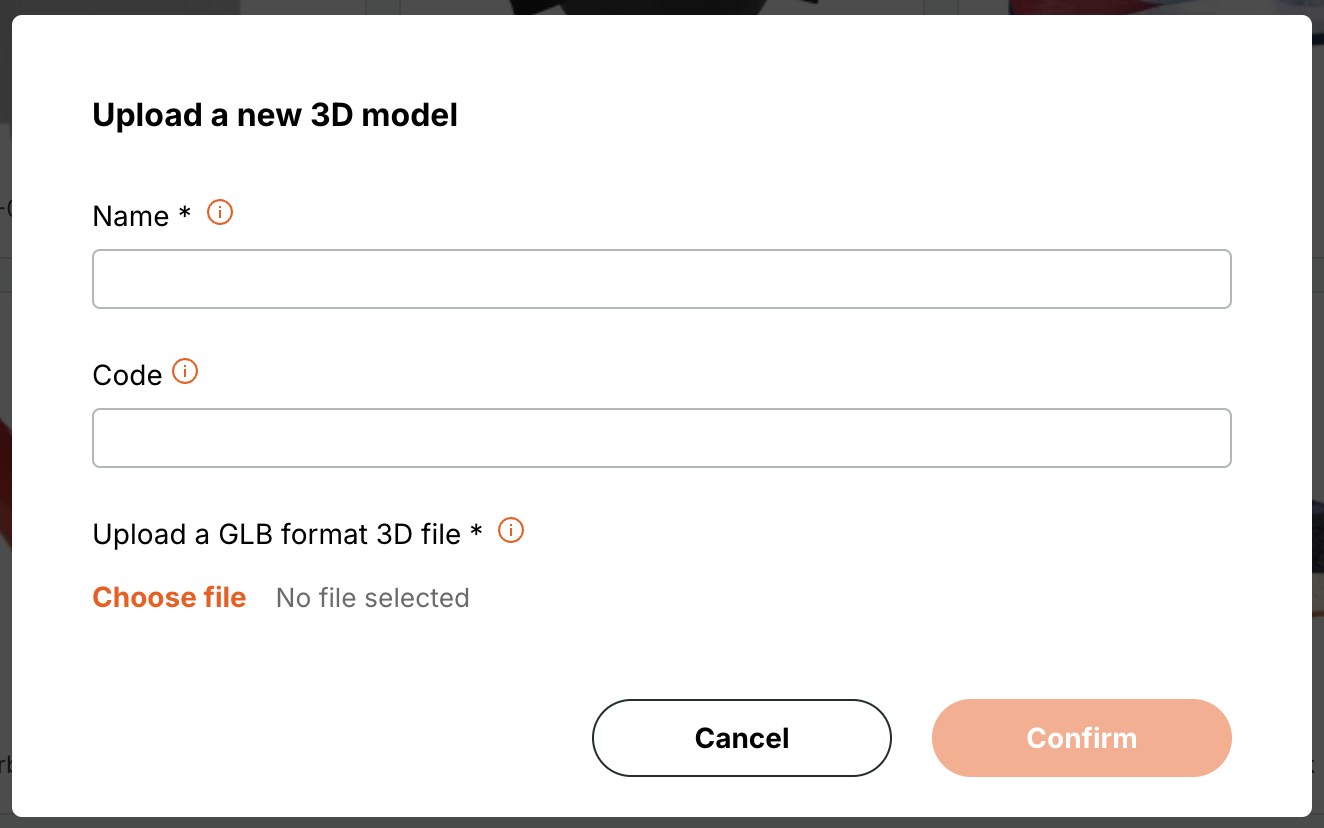Click the darkened page strip left of dialog
The width and height of the screenshot is (1324, 828).
coord(5,414)
